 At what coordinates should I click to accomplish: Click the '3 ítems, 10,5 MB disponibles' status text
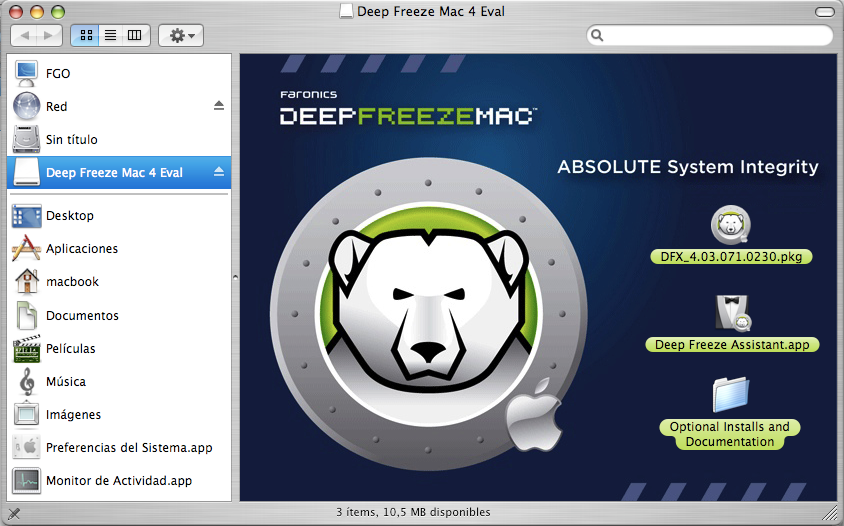pos(413,512)
